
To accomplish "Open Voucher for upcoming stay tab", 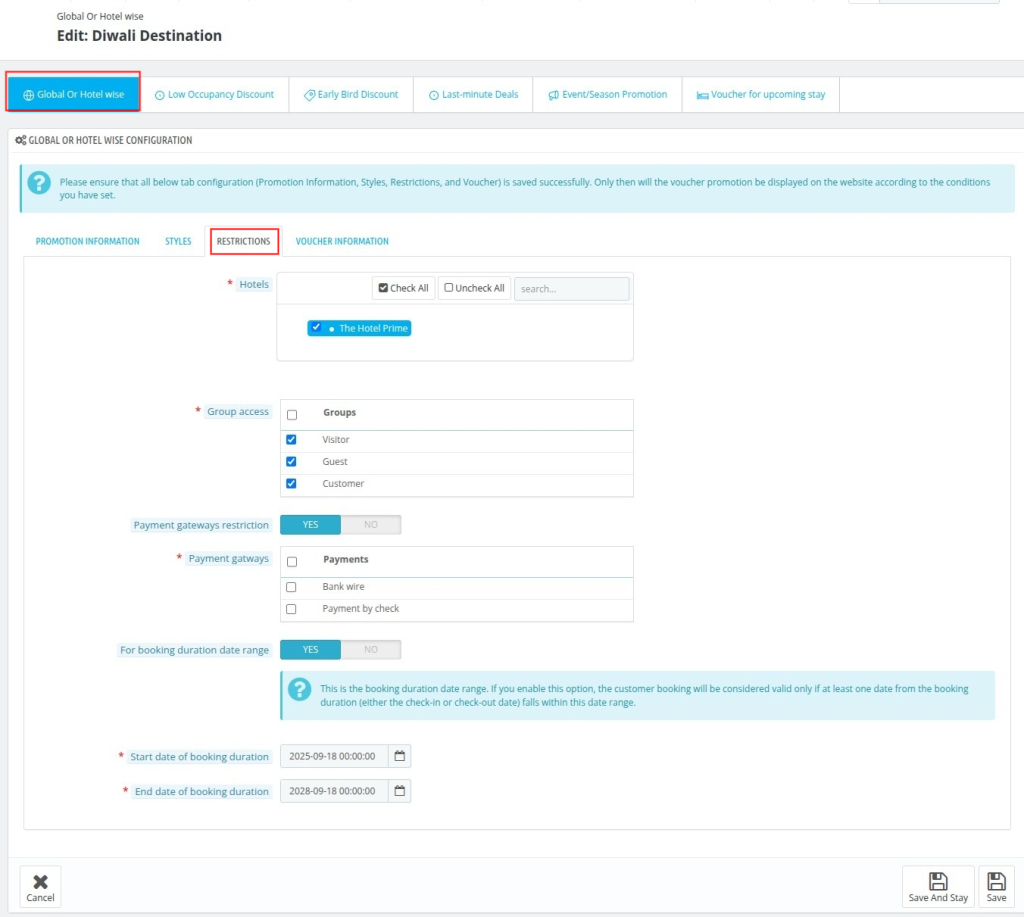I will point(761,95).
